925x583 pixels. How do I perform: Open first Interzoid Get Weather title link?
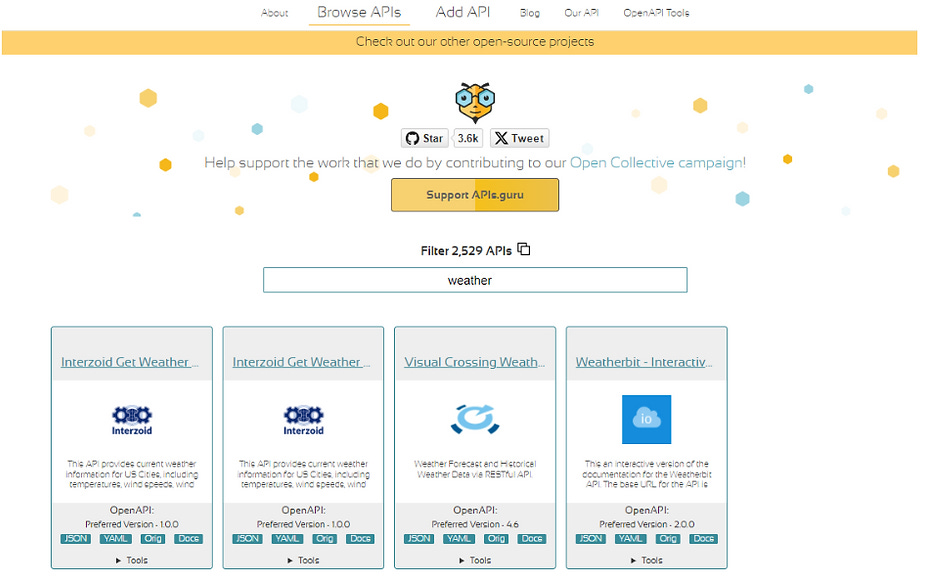(x=129, y=362)
